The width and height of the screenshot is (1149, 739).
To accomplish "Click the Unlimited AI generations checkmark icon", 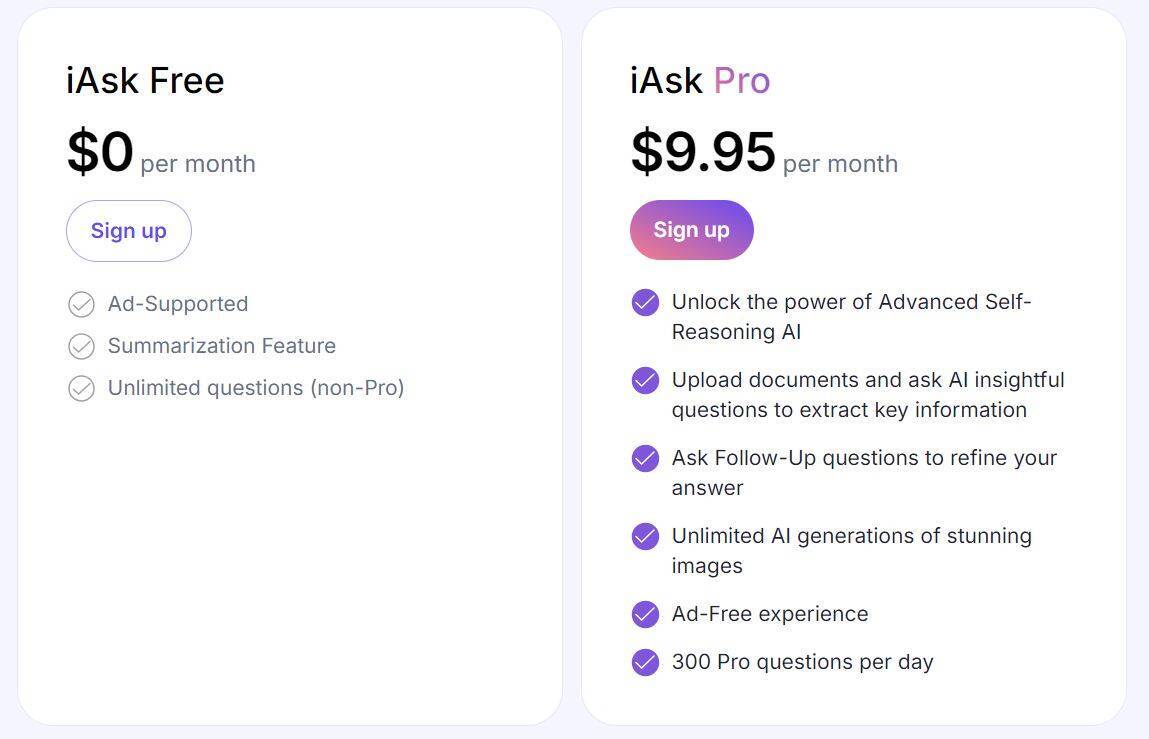I will pyautogui.click(x=645, y=536).
